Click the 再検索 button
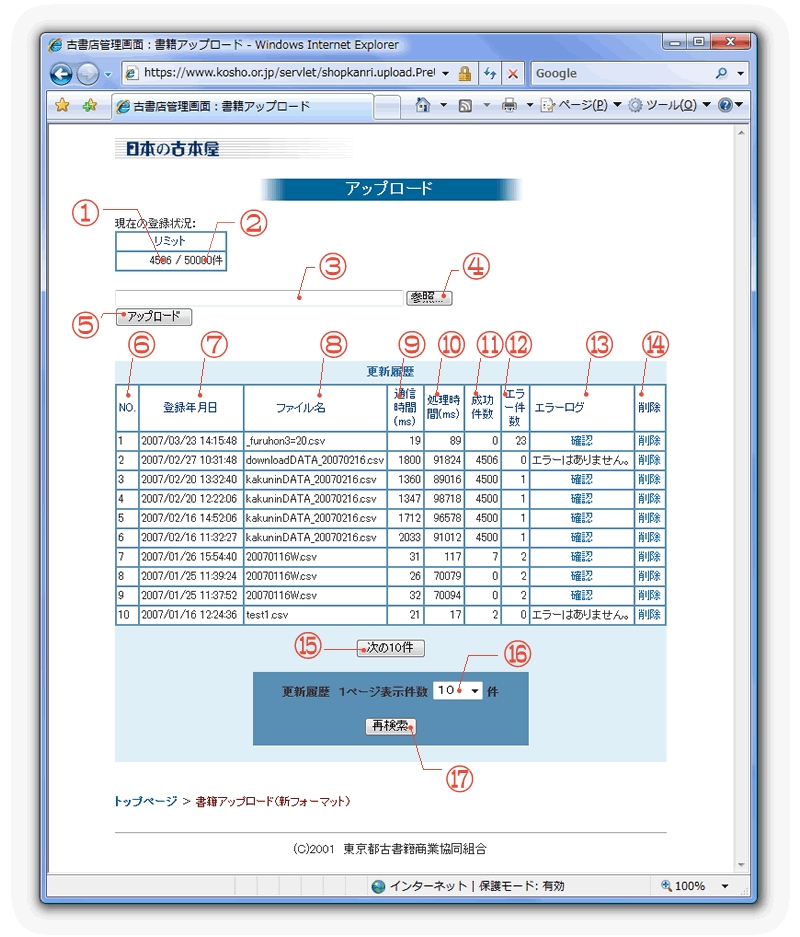The width and height of the screenshot is (800, 937). point(390,726)
